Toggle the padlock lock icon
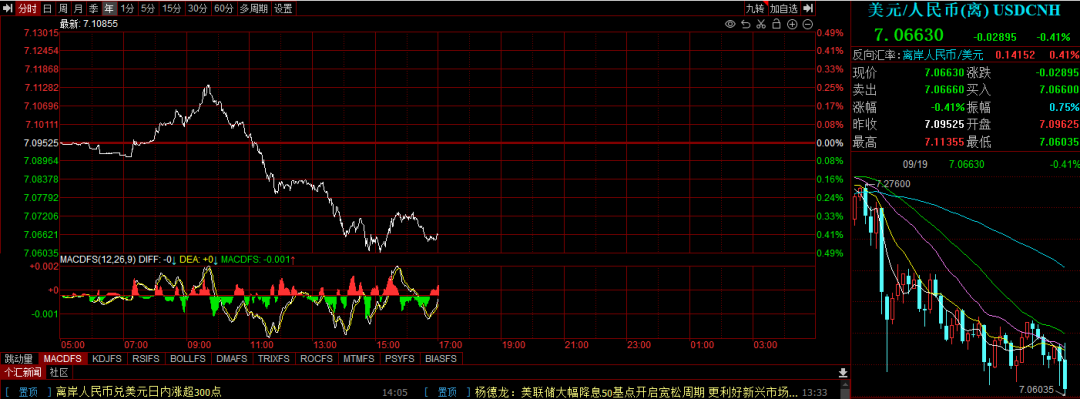The height and width of the screenshot is (399, 1080). pyautogui.click(x=776, y=24)
